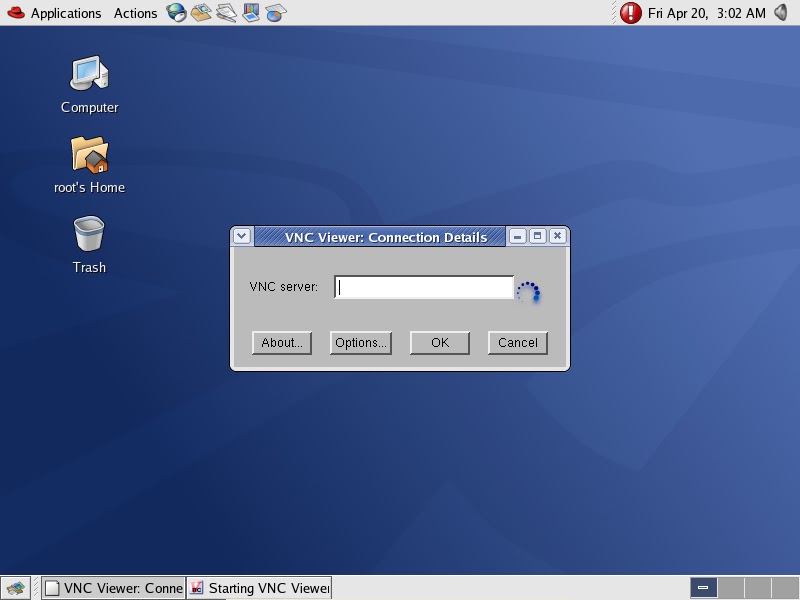The image size is (800, 600).
Task: Open the Actions menu
Action: click(135, 13)
